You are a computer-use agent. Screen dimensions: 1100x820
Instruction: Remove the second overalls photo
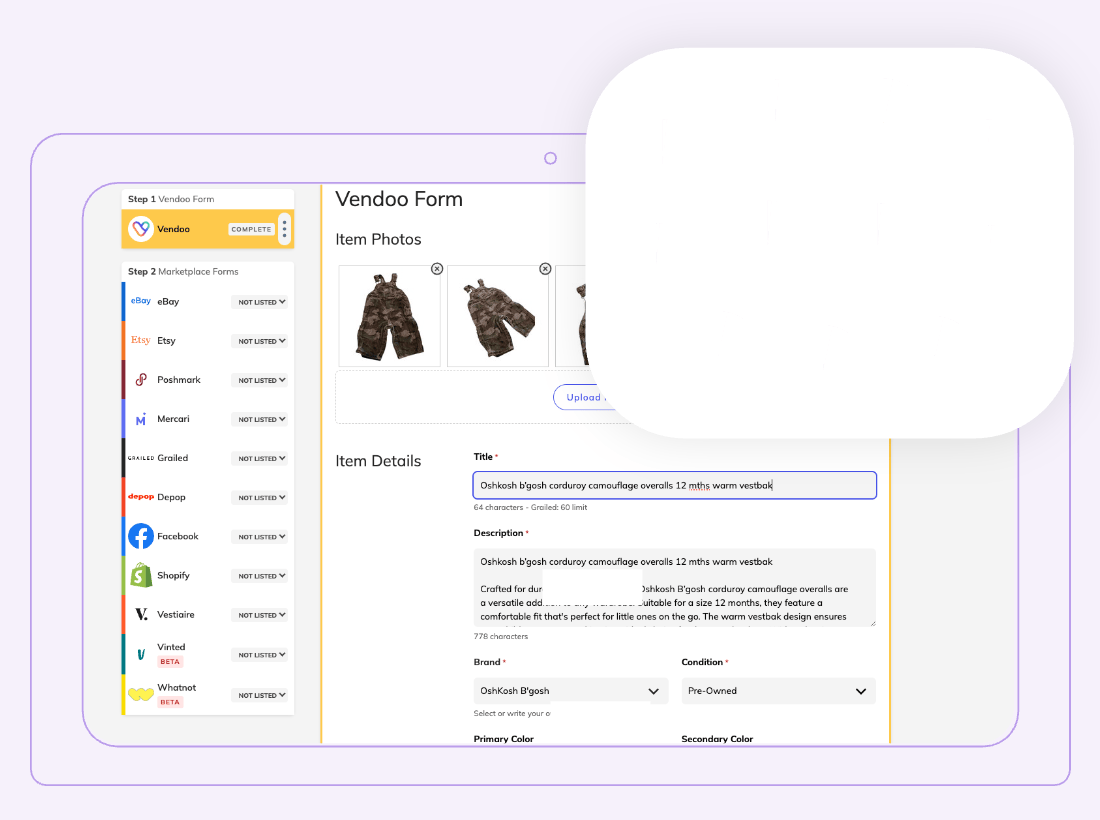pyautogui.click(x=545, y=269)
